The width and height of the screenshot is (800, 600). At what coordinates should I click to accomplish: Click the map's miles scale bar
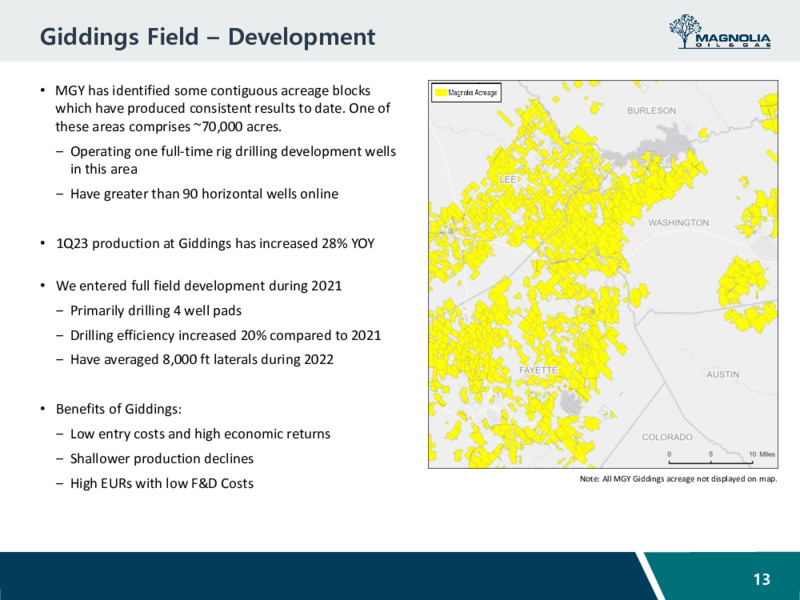[721, 458]
